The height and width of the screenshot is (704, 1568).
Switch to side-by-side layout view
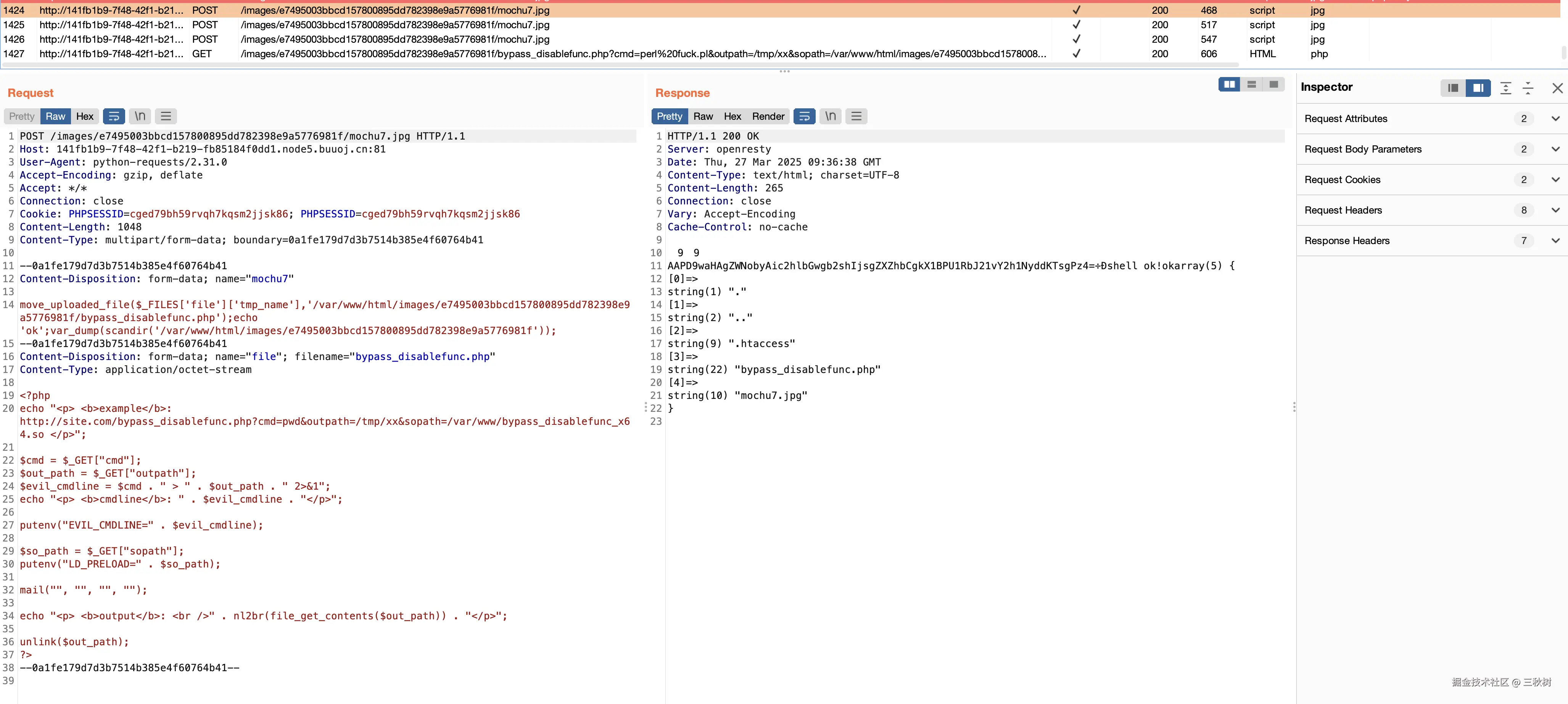1229,85
